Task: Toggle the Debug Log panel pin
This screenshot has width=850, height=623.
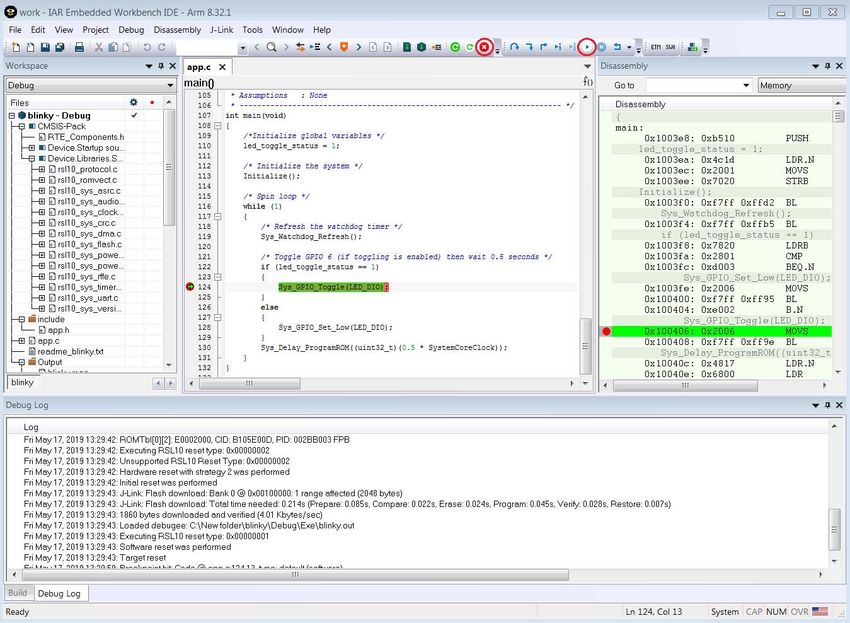Action: 827,405
